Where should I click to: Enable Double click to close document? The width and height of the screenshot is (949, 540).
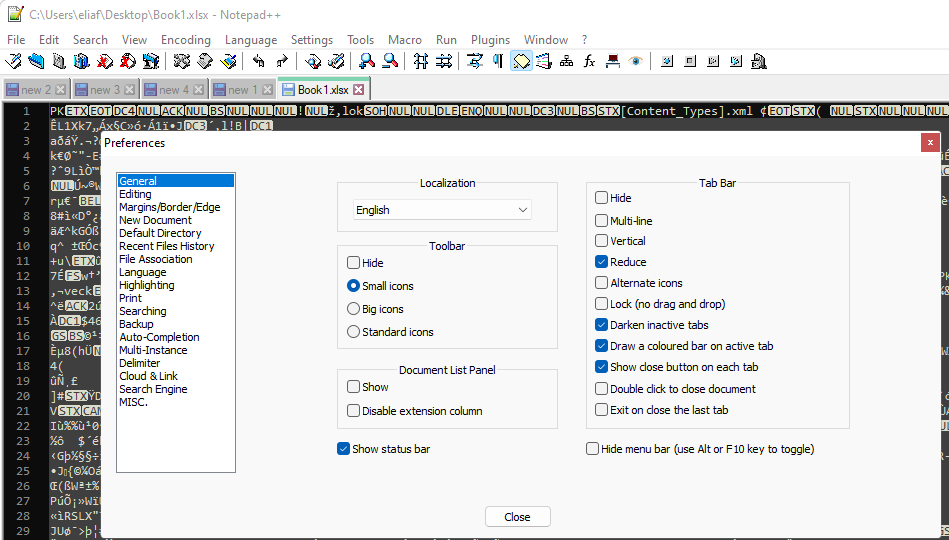601,389
